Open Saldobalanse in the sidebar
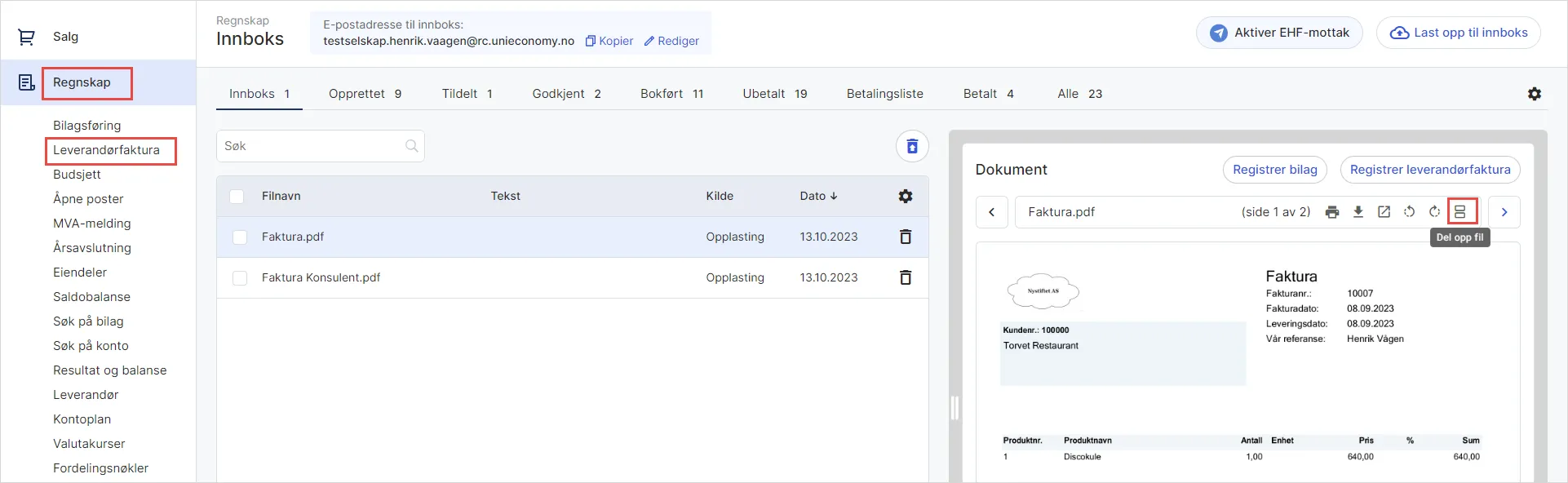Viewport: 1568px width, 483px height. tap(92, 297)
